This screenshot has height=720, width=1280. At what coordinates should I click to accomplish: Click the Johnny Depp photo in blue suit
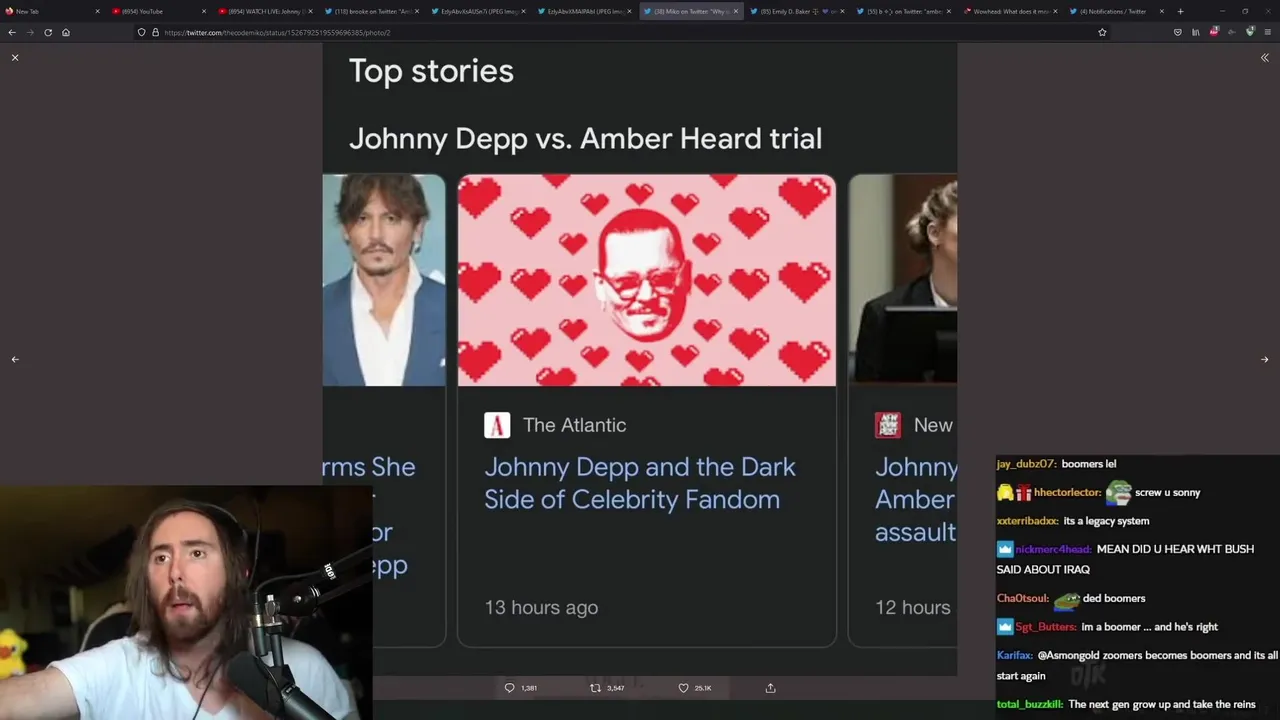(x=384, y=280)
